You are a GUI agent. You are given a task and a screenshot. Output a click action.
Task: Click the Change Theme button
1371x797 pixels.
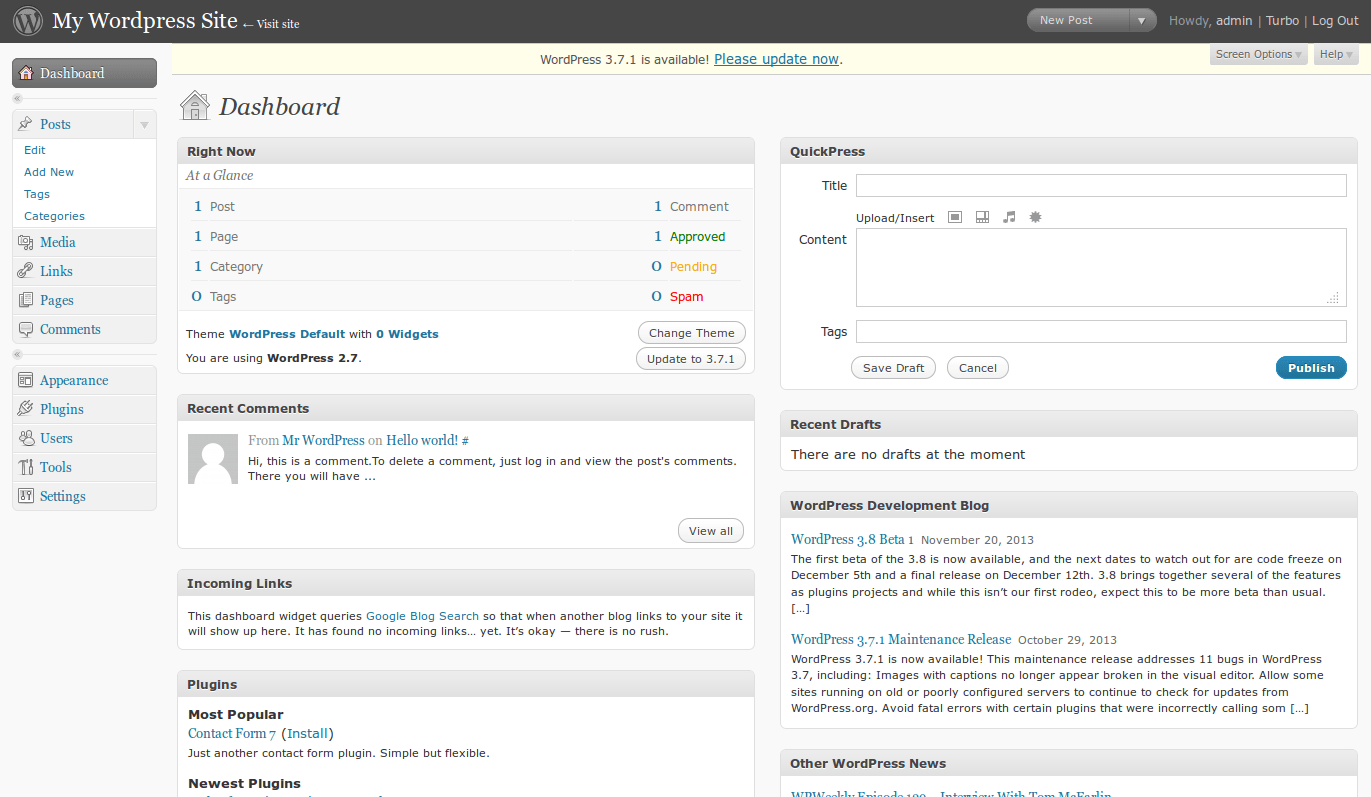[x=691, y=332]
